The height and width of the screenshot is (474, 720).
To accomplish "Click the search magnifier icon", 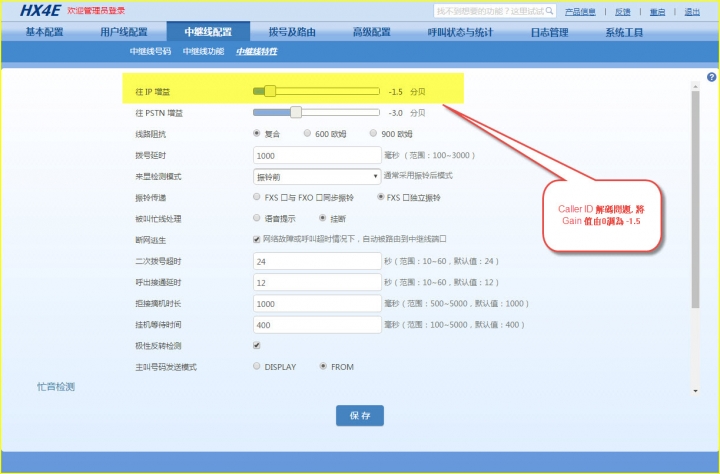I will tap(549, 11).
